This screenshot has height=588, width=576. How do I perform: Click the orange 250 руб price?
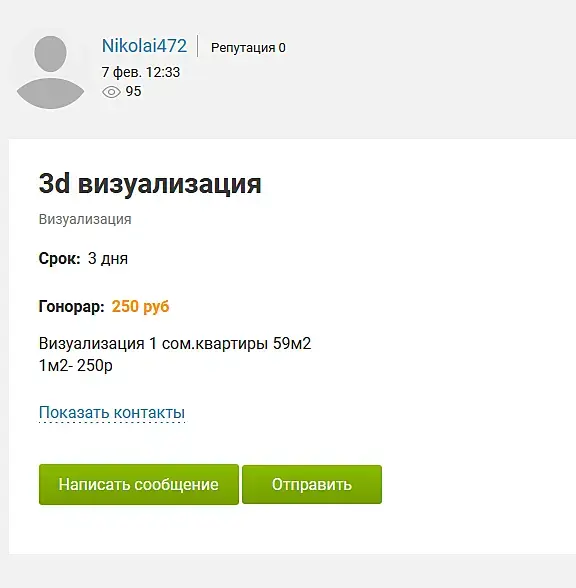pos(141,307)
